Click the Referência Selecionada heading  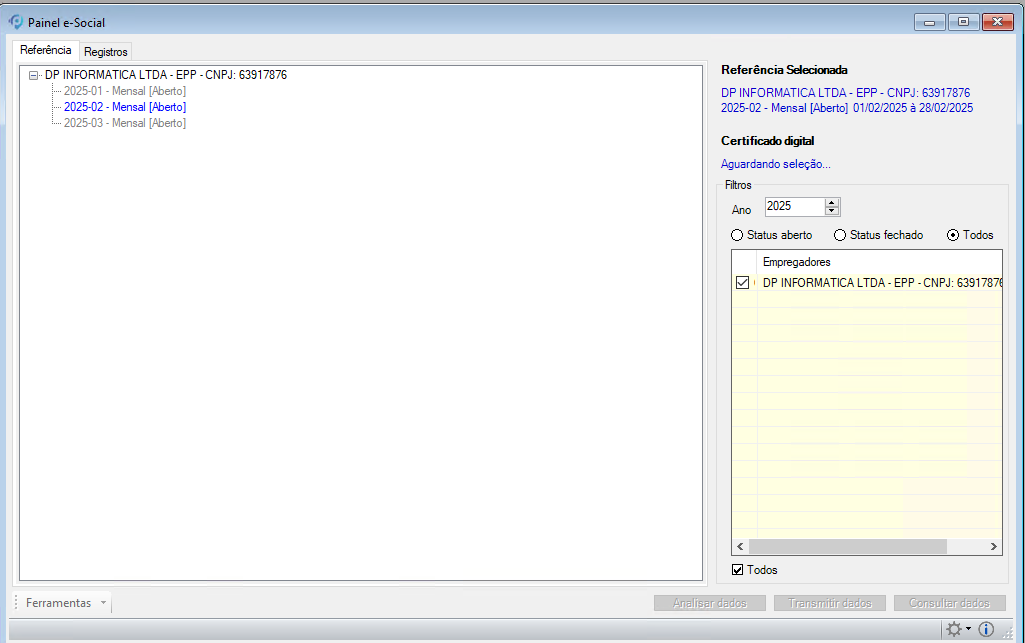tap(784, 70)
